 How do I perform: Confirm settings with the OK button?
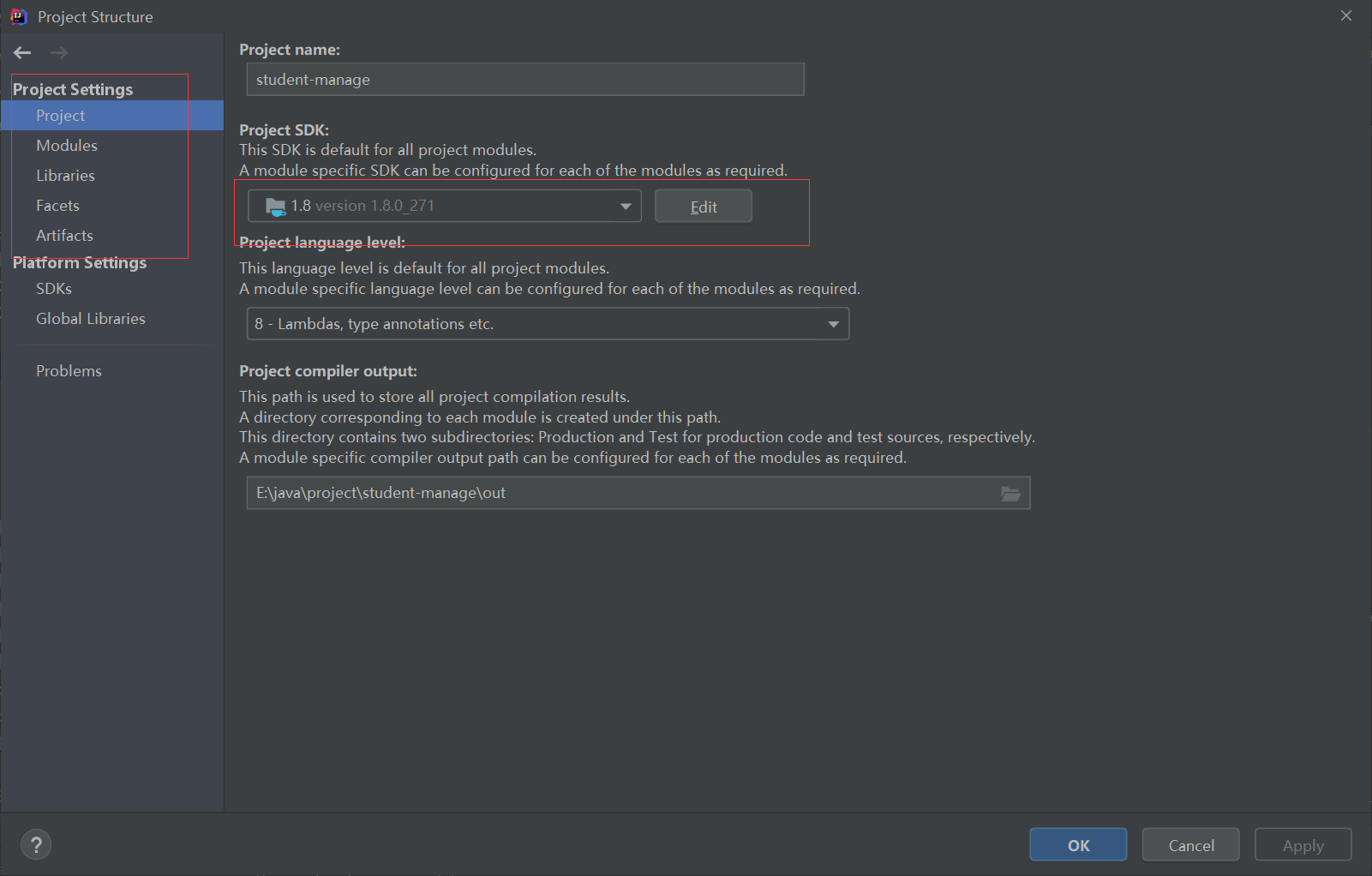pyautogui.click(x=1077, y=844)
